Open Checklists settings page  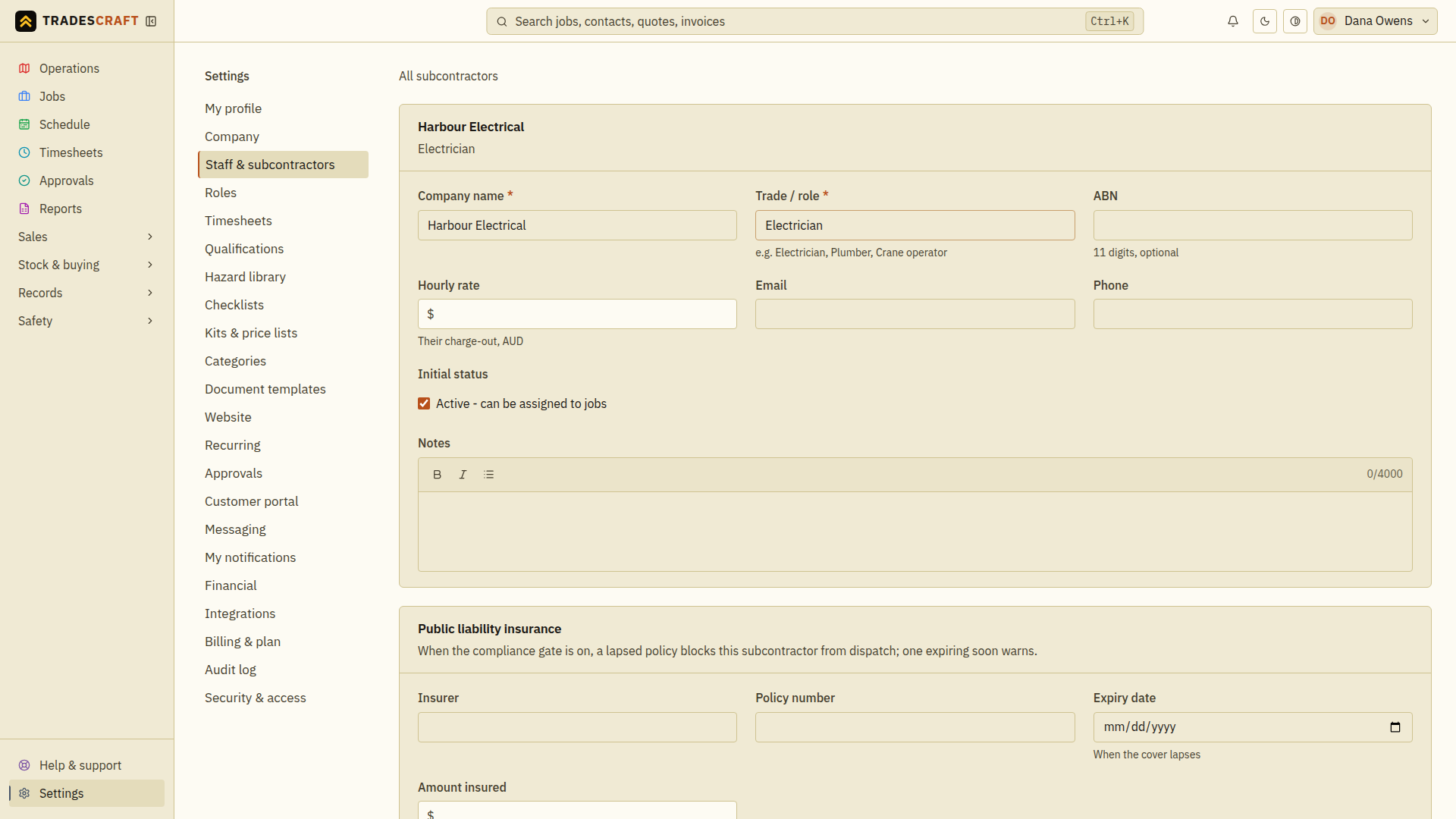click(283, 305)
